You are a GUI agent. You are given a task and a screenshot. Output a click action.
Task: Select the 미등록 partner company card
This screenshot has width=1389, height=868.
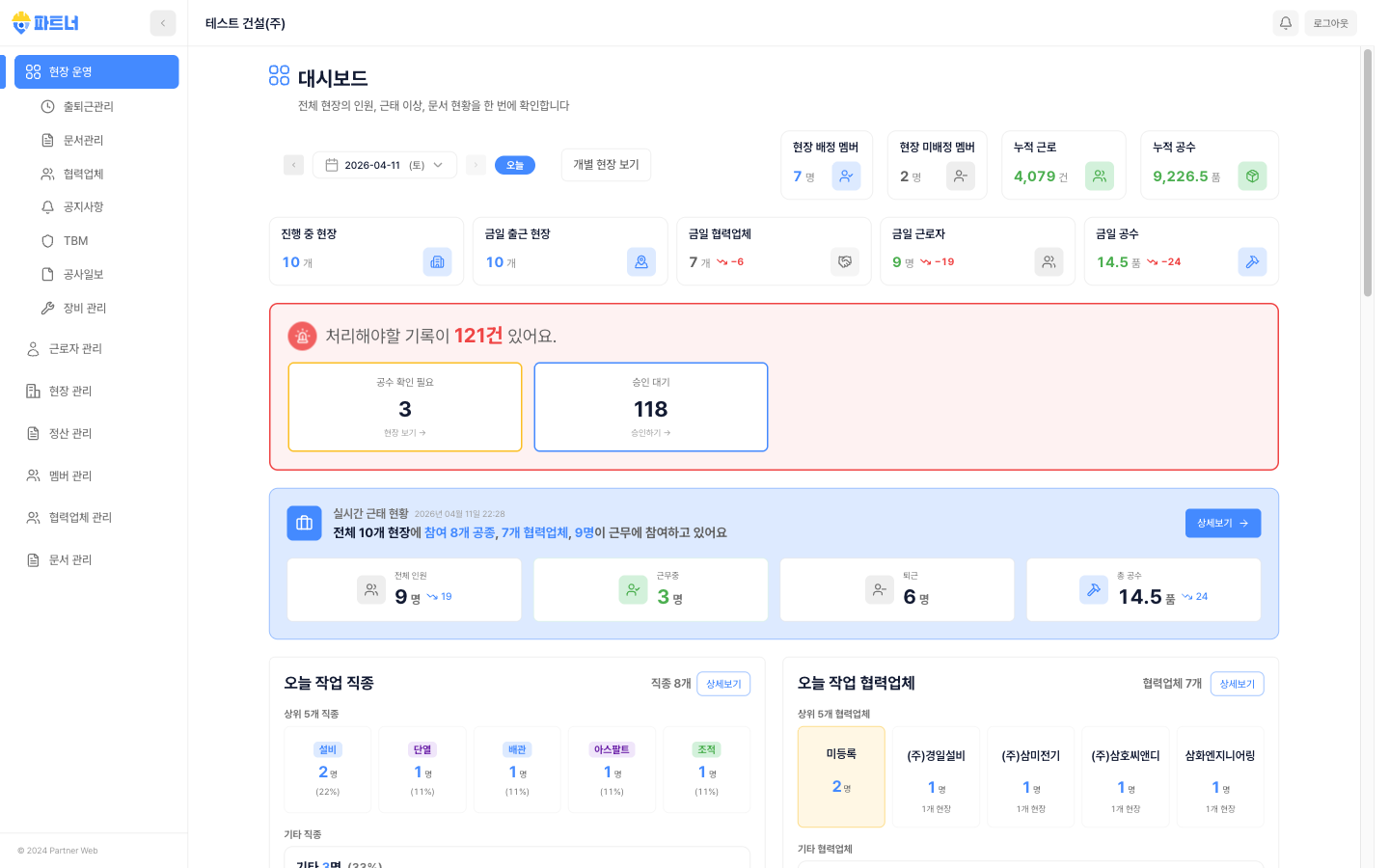coord(840,776)
